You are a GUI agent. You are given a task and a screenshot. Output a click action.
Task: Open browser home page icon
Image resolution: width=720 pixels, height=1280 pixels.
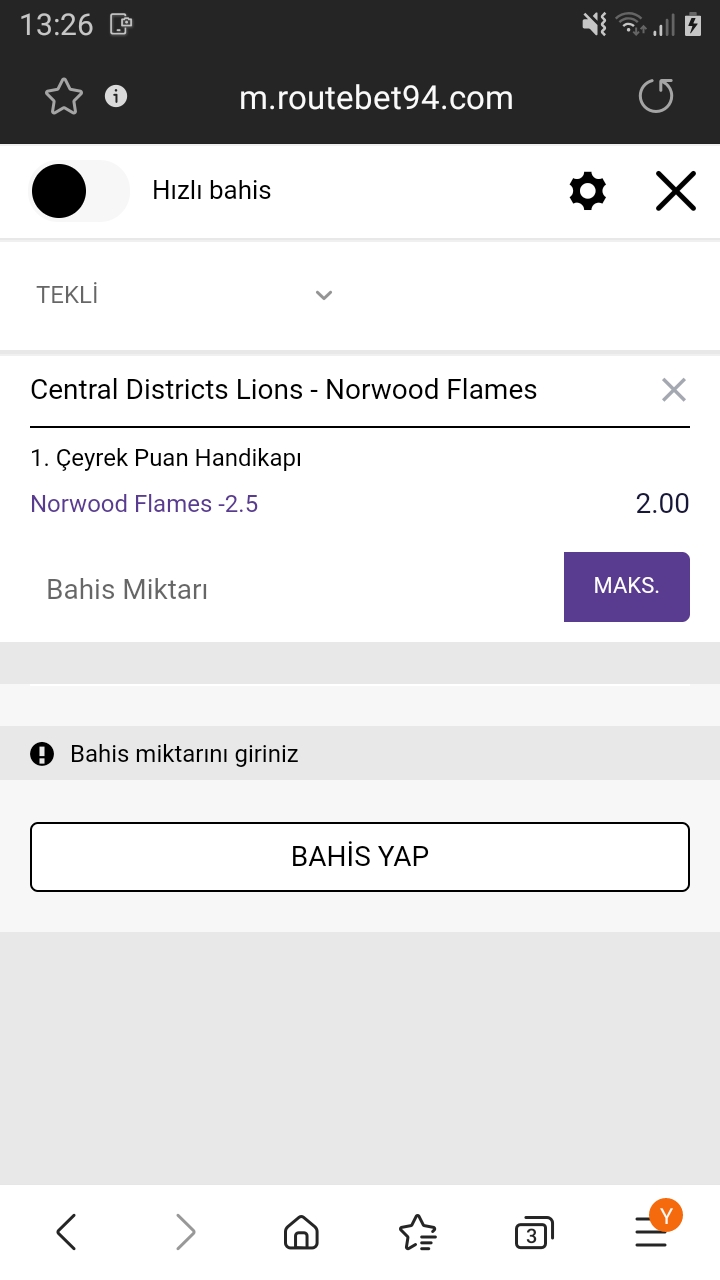tap(301, 1233)
